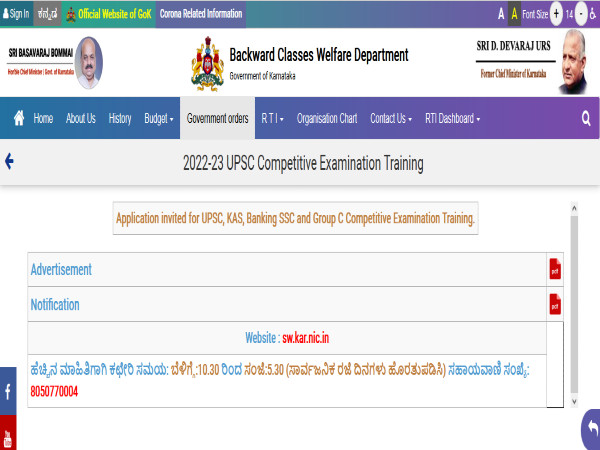Increase the font size with plus button
This screenshot has width=600, height=450.
tap(556, 14)
